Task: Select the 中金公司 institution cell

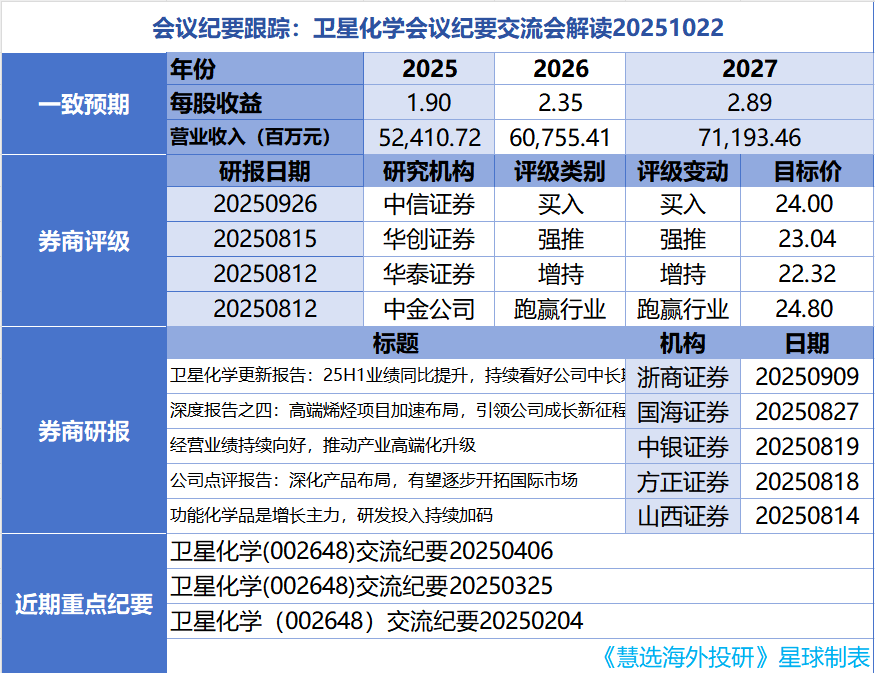Action: point(429,309)
